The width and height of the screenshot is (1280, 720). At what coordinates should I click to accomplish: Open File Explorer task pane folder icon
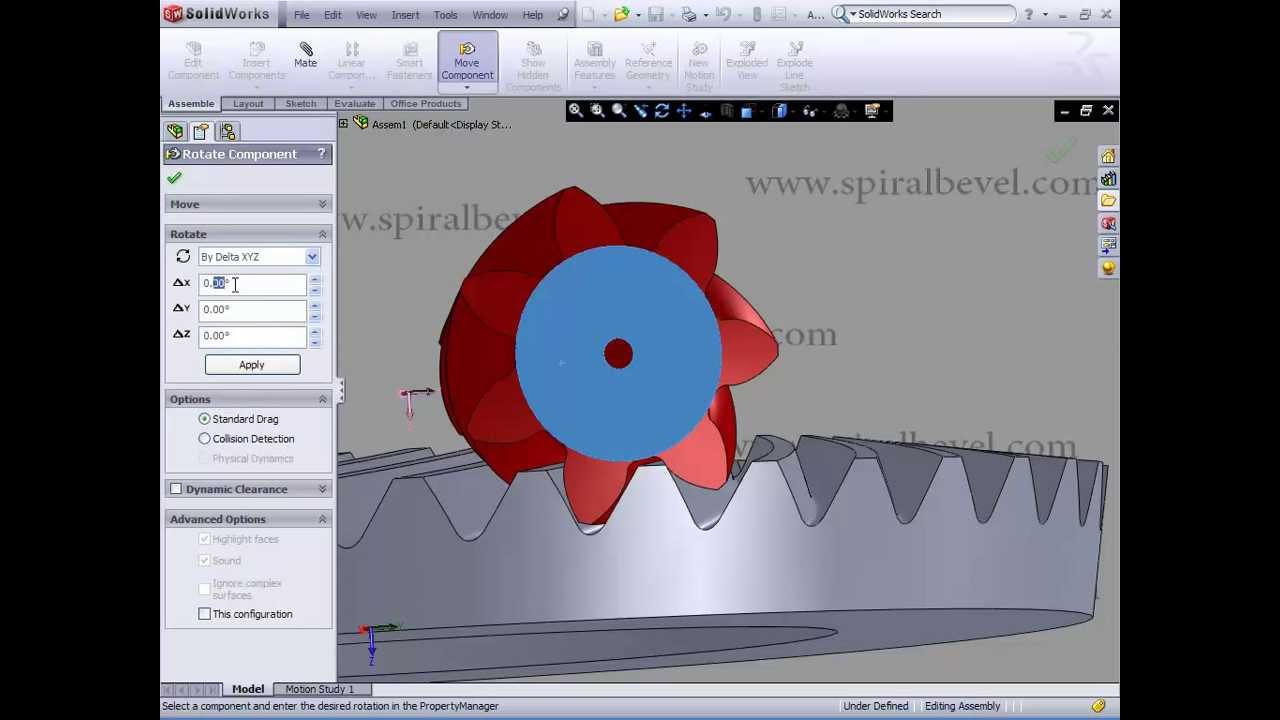[1108, 201]
